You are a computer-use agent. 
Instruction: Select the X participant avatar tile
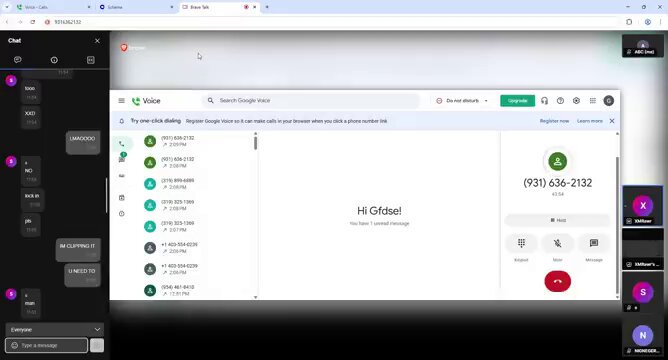(643, 206)
